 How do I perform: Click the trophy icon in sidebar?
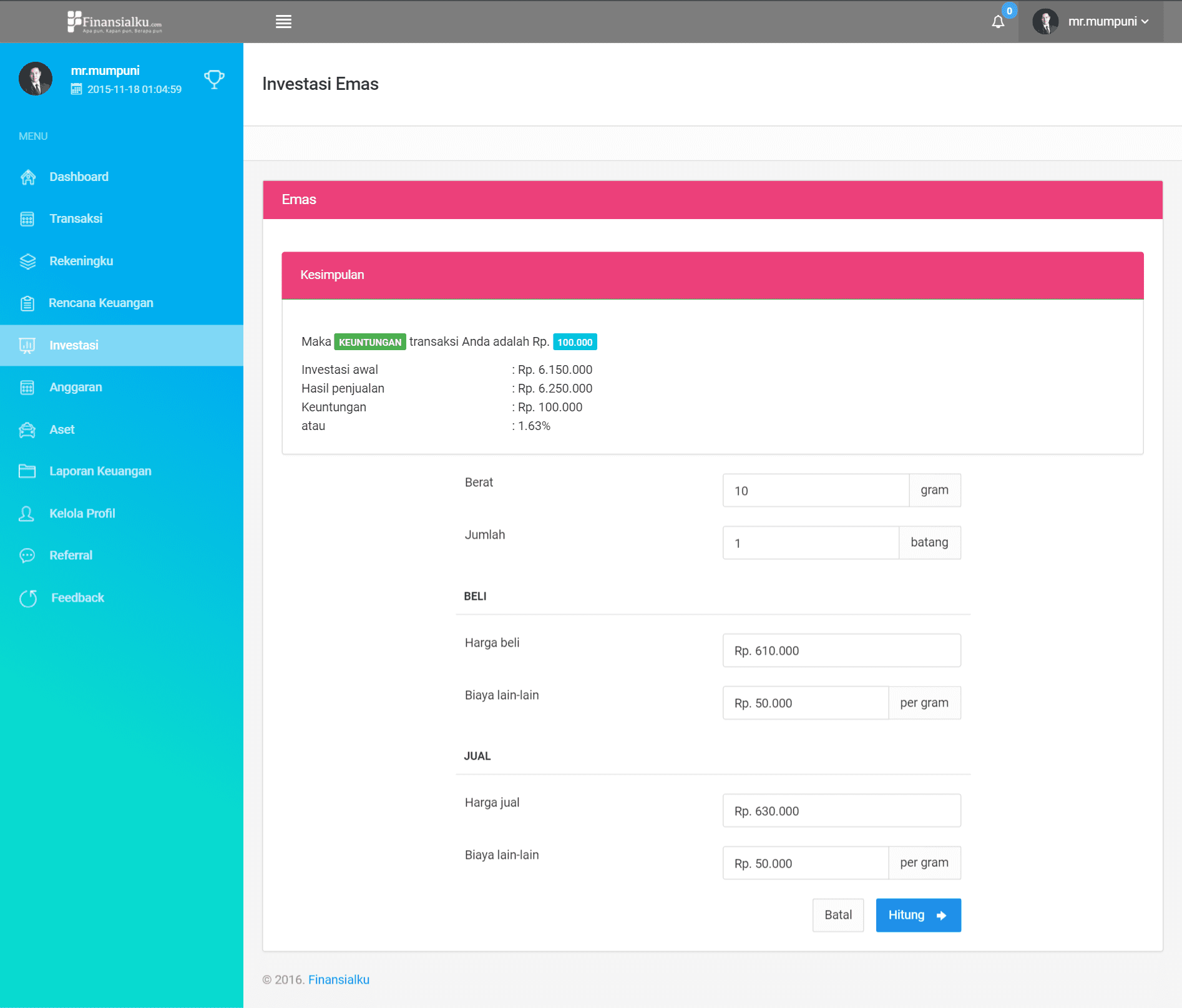(214, 79)
